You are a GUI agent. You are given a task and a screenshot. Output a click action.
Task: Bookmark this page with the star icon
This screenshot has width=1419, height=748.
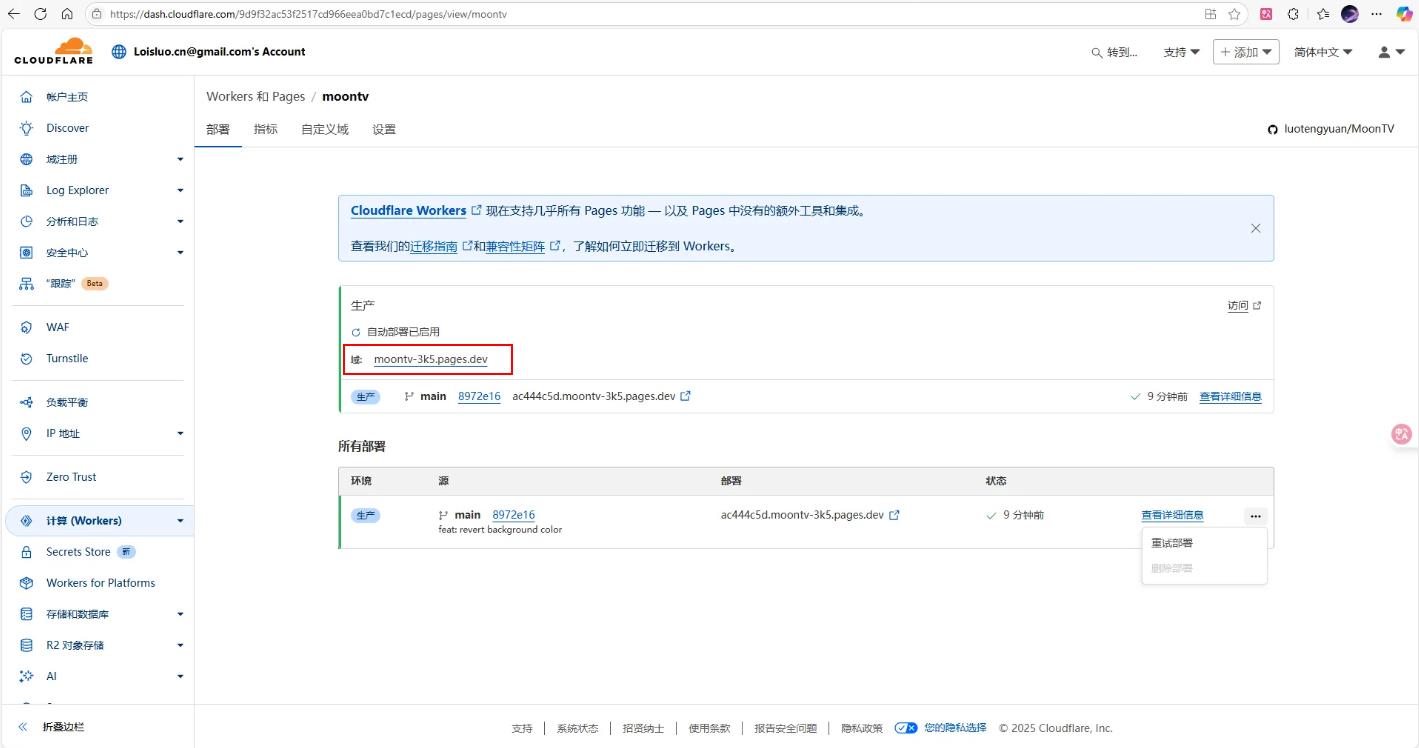click(x=1234, y=14)
